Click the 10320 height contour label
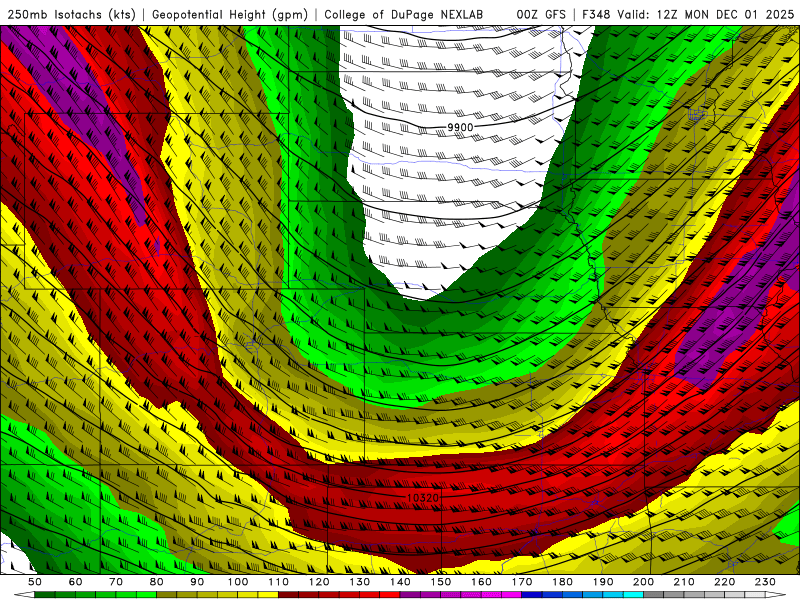Viewport: 800px width, 600px height. tap(423, 497)
